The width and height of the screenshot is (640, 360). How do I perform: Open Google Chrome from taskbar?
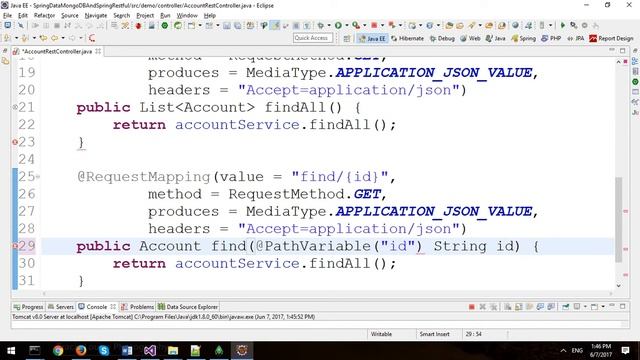(x=58, y=351)
